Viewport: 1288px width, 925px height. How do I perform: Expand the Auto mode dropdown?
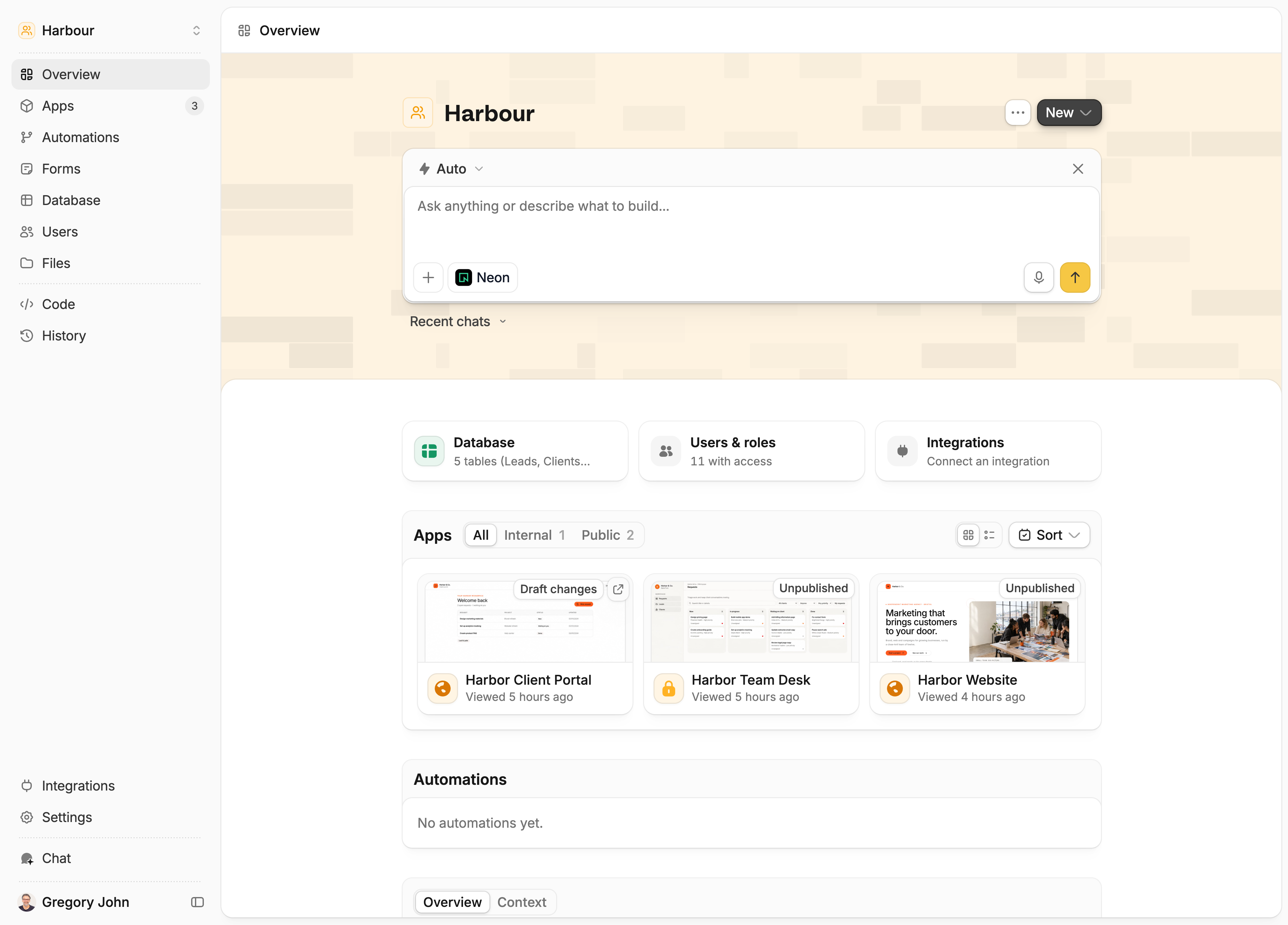(x=451, y=168)
